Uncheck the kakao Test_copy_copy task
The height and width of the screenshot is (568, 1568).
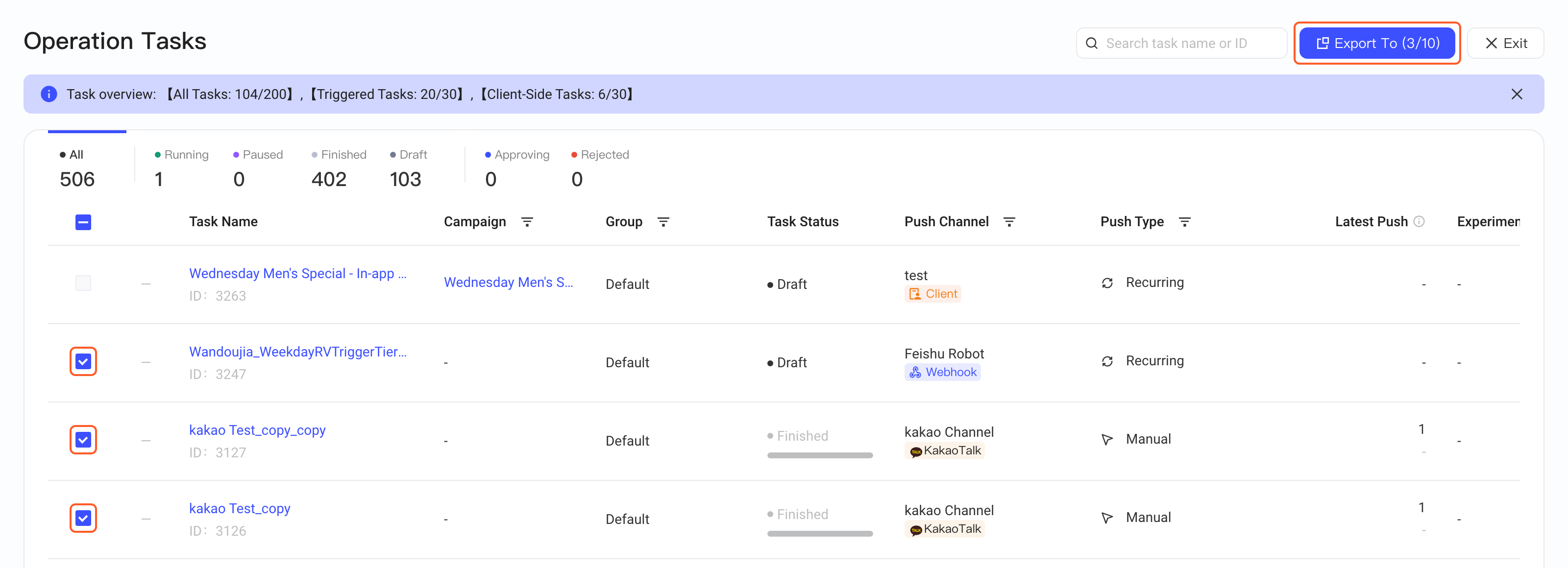pos(83,440)
